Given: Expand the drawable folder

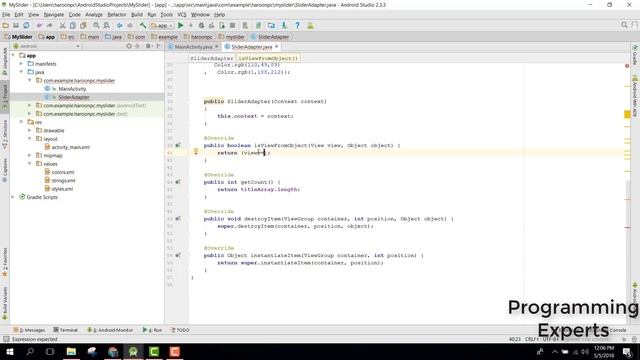Looking at the screenshot, I should pyautogui.click(x=29, y=130).
